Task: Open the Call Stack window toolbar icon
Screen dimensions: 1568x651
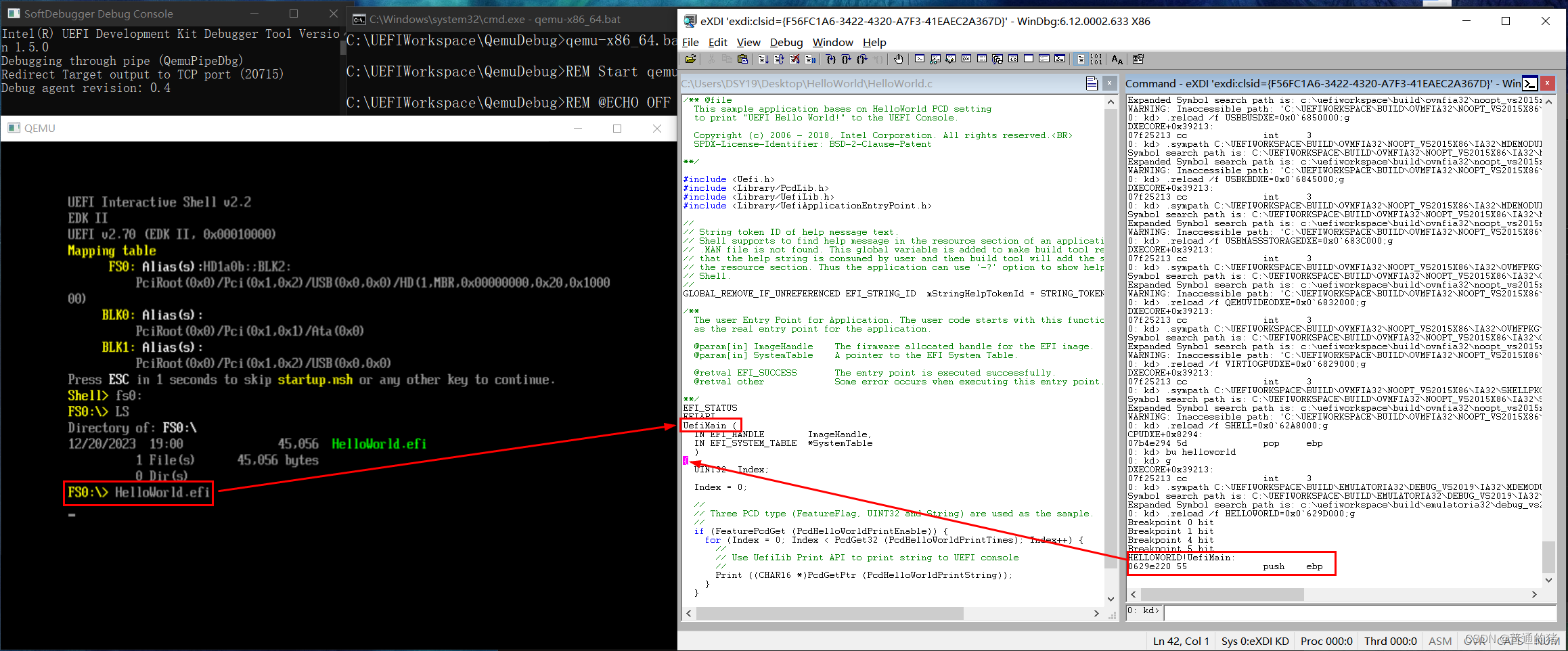Action: (997, 60)
